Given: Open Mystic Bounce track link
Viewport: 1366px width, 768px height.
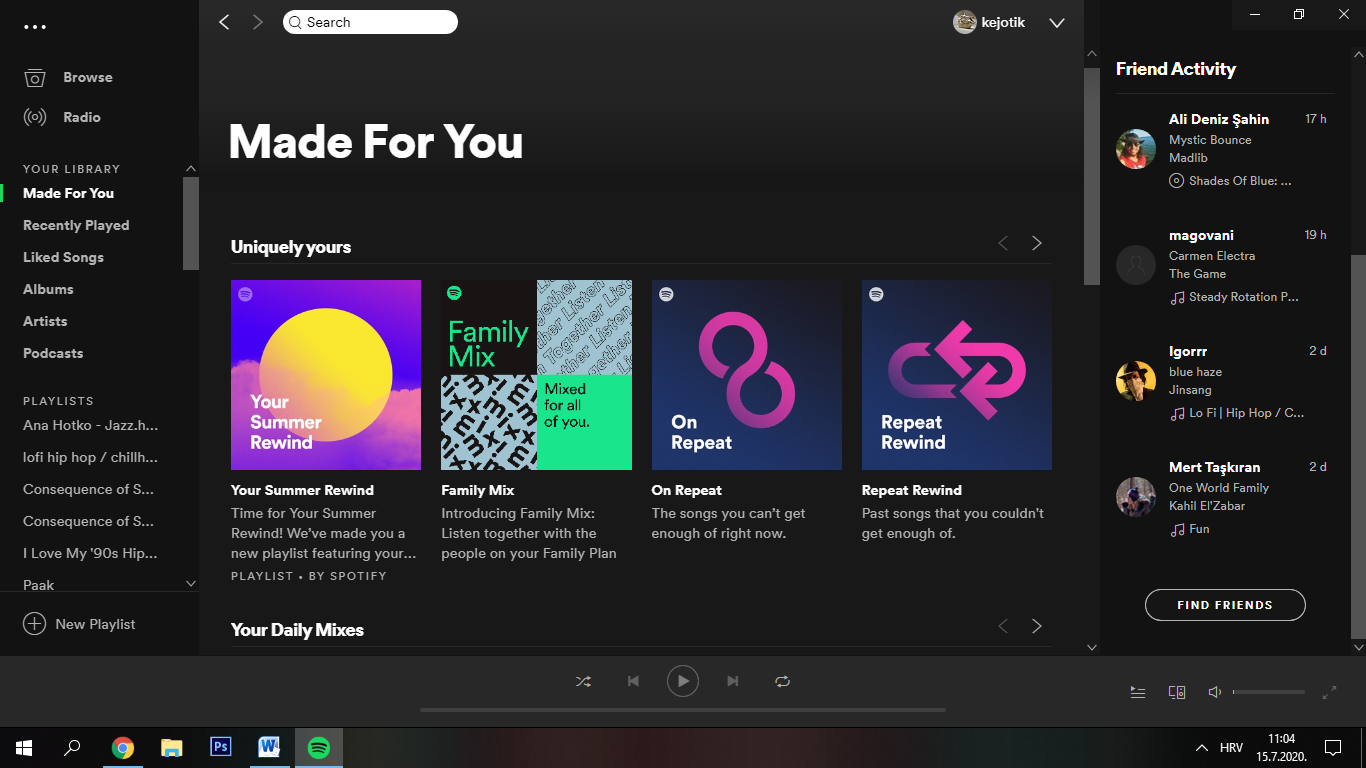Looking at the screenshot, I should [x=1210, y=140].
